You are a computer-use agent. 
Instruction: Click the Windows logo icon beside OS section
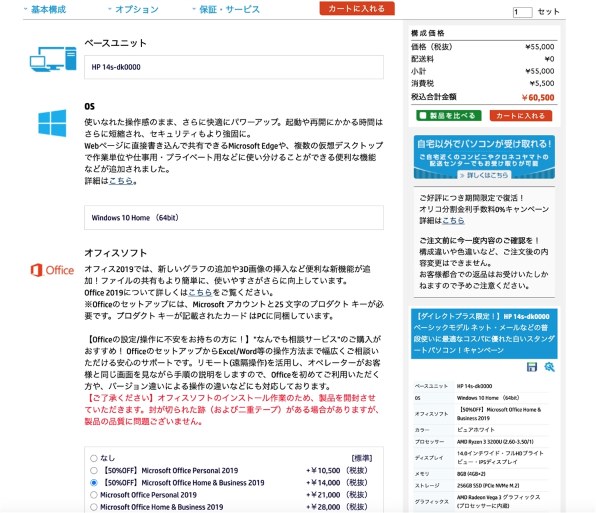52,123
